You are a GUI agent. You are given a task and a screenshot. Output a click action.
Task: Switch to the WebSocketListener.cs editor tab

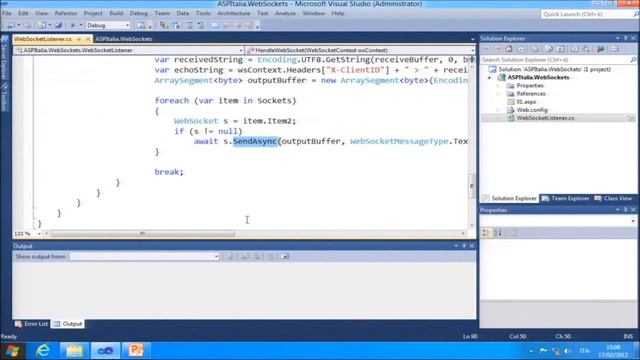coord(42,39)
